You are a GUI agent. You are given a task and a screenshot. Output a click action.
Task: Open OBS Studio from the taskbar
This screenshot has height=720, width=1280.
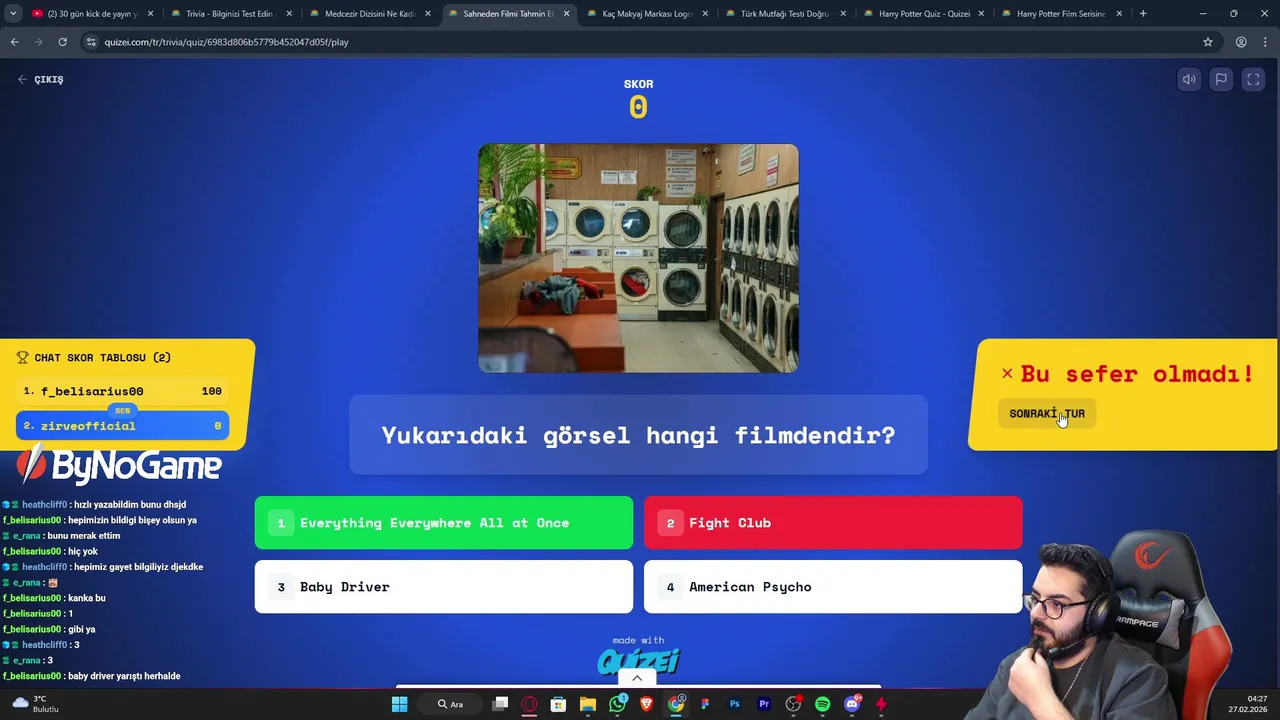[x=793, y=704]
